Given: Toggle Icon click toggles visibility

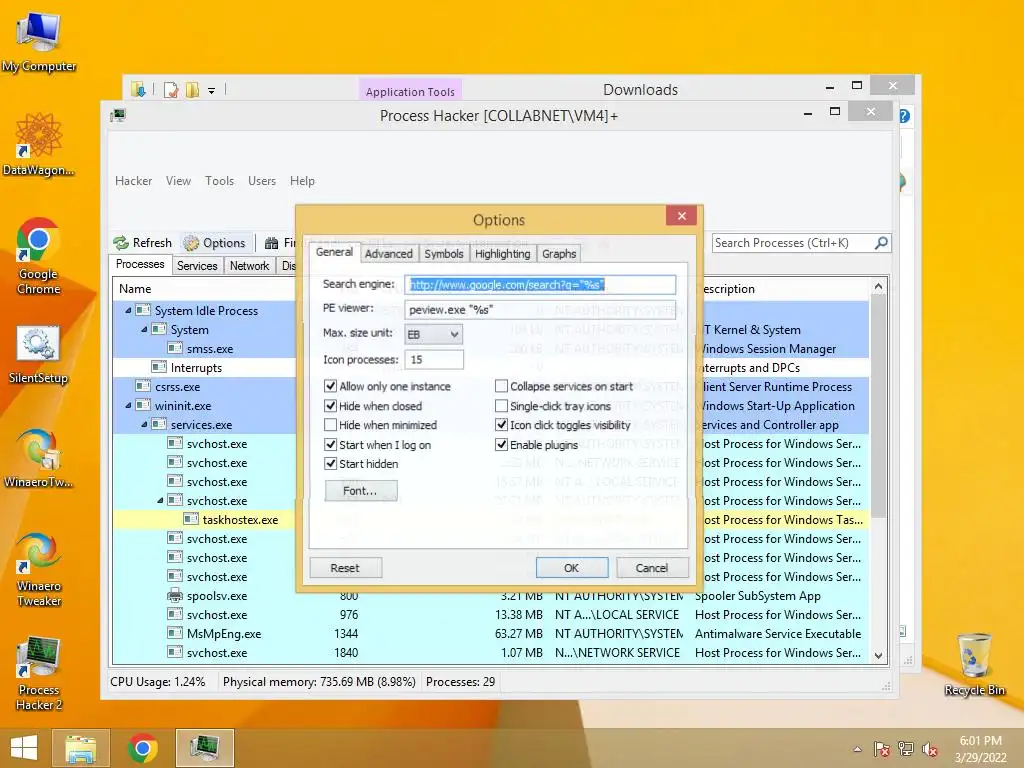Looking at the screenshot, I should coord(502,424).
